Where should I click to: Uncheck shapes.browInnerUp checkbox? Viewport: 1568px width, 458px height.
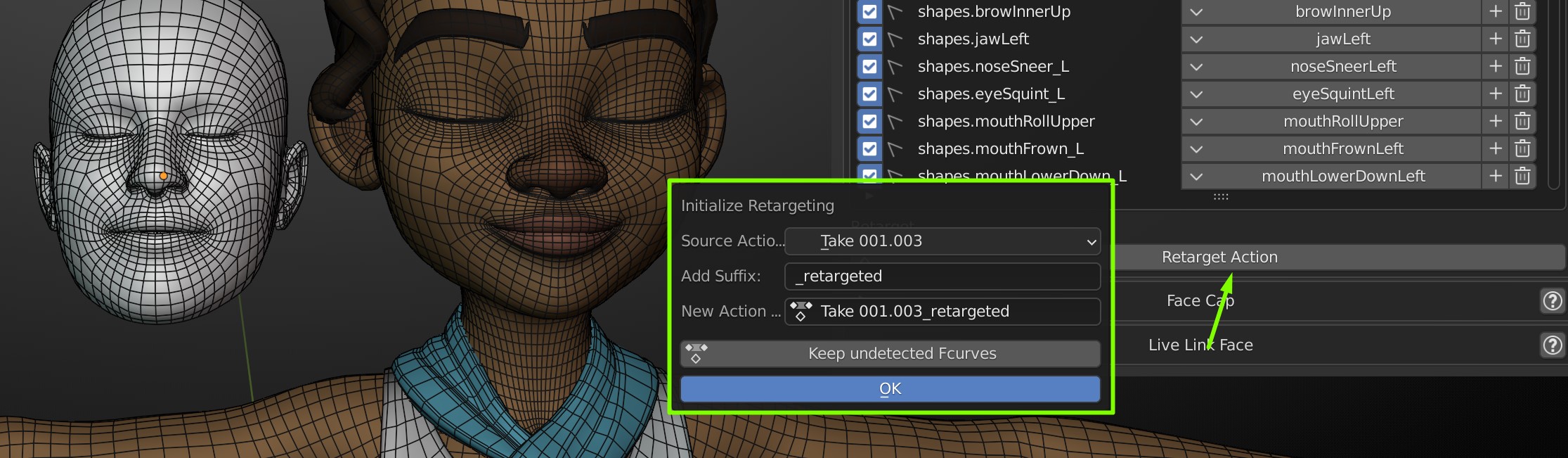click(x=869, y=11)
